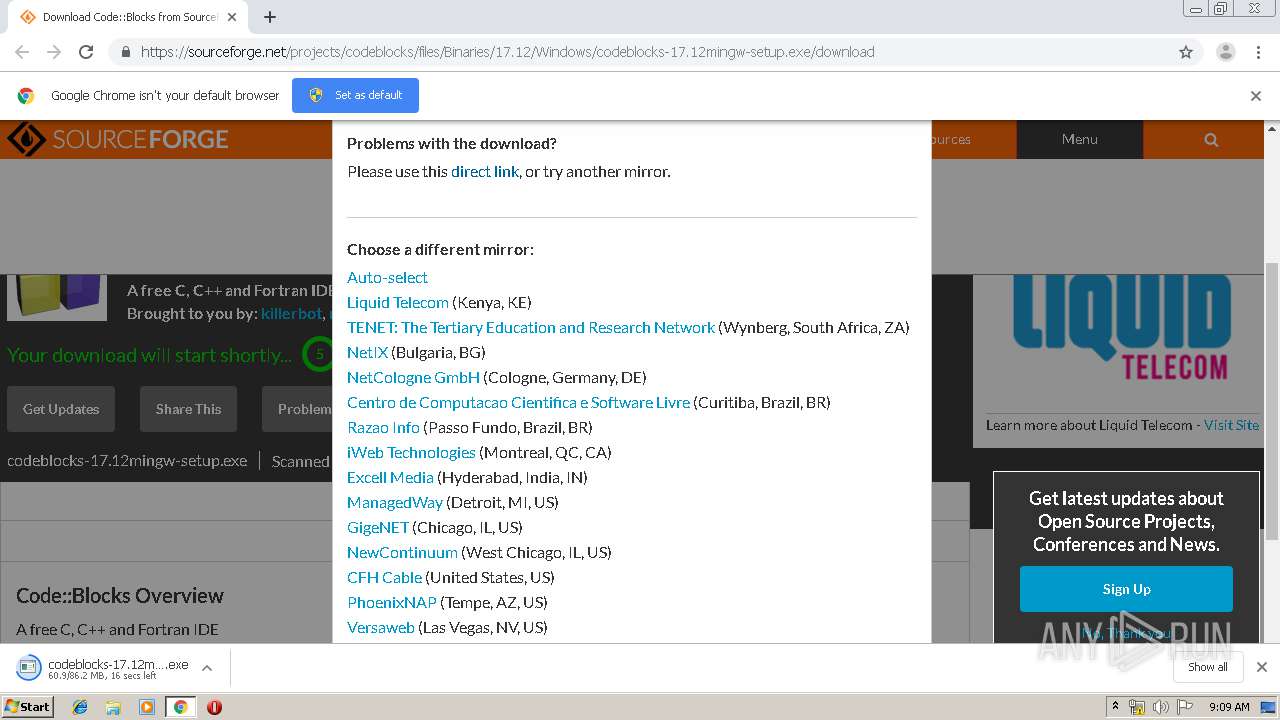The image size is (1280, 720).
Task: Select Liquid Telecom mirror
Action: tap(398, 302)
